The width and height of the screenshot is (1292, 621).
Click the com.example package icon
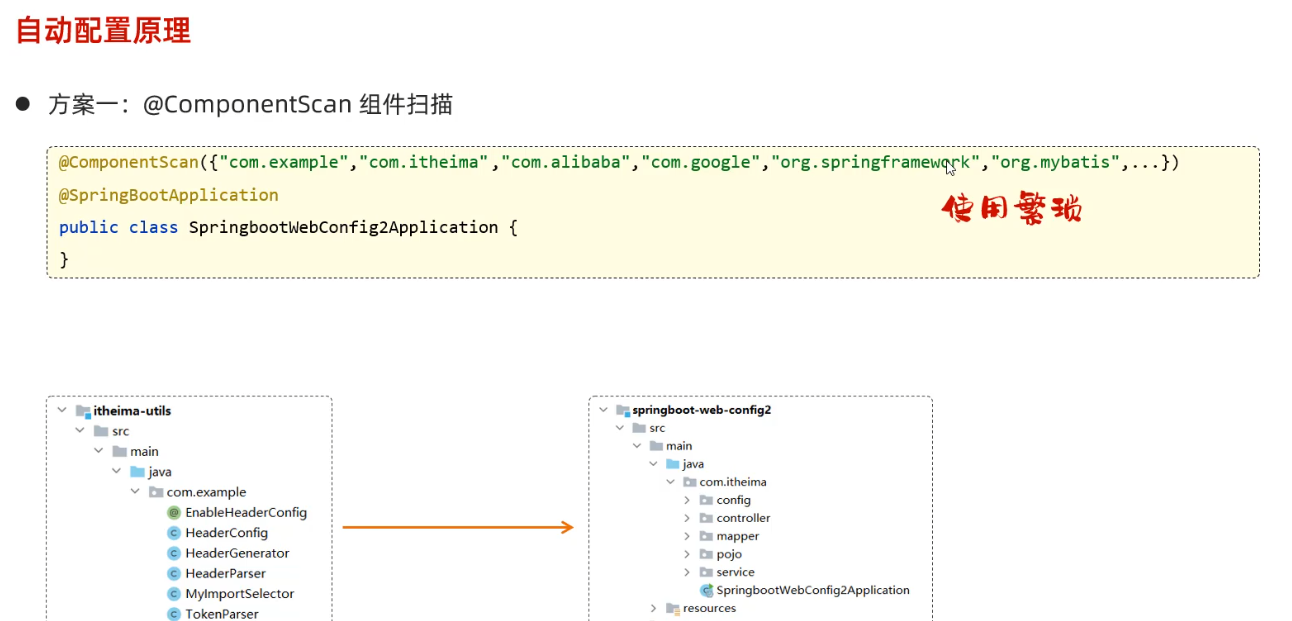(x=156, y=492)
